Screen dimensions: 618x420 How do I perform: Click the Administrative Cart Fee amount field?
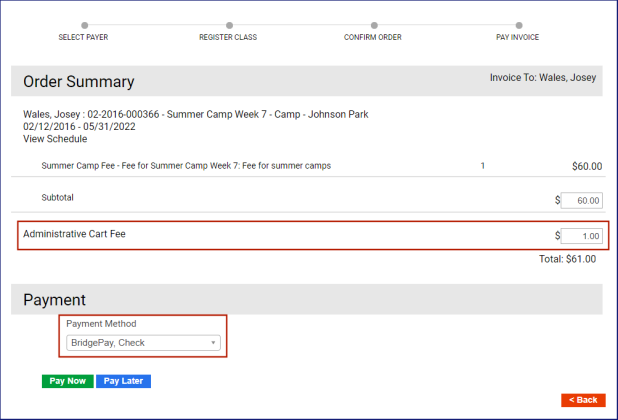pyautogui.click(x=581, y=236)
